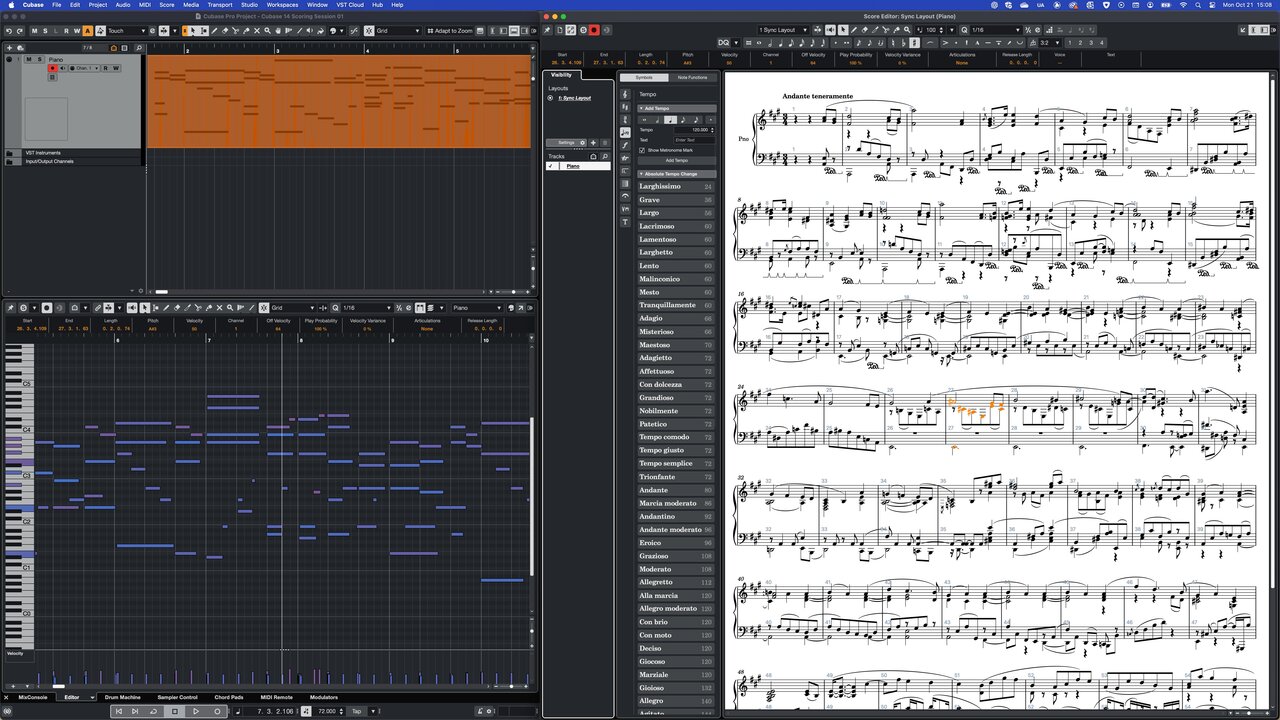1280x720 pixels.
Task: Click the Add Tempo button
Action: [676, 160]
